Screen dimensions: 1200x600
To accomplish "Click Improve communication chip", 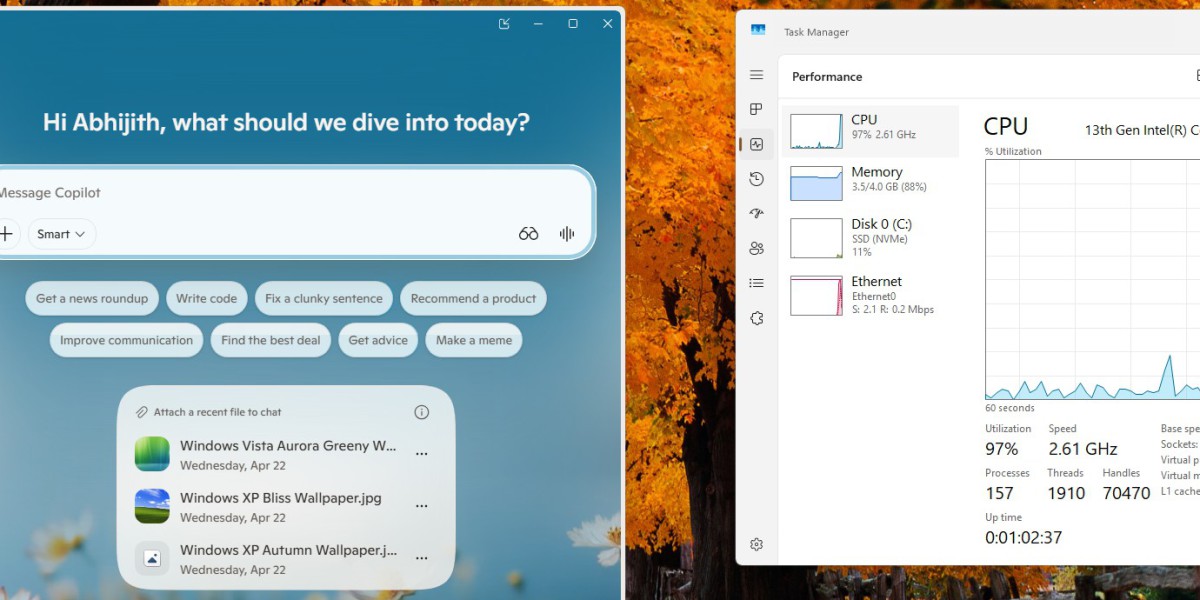I will point(126,340).
